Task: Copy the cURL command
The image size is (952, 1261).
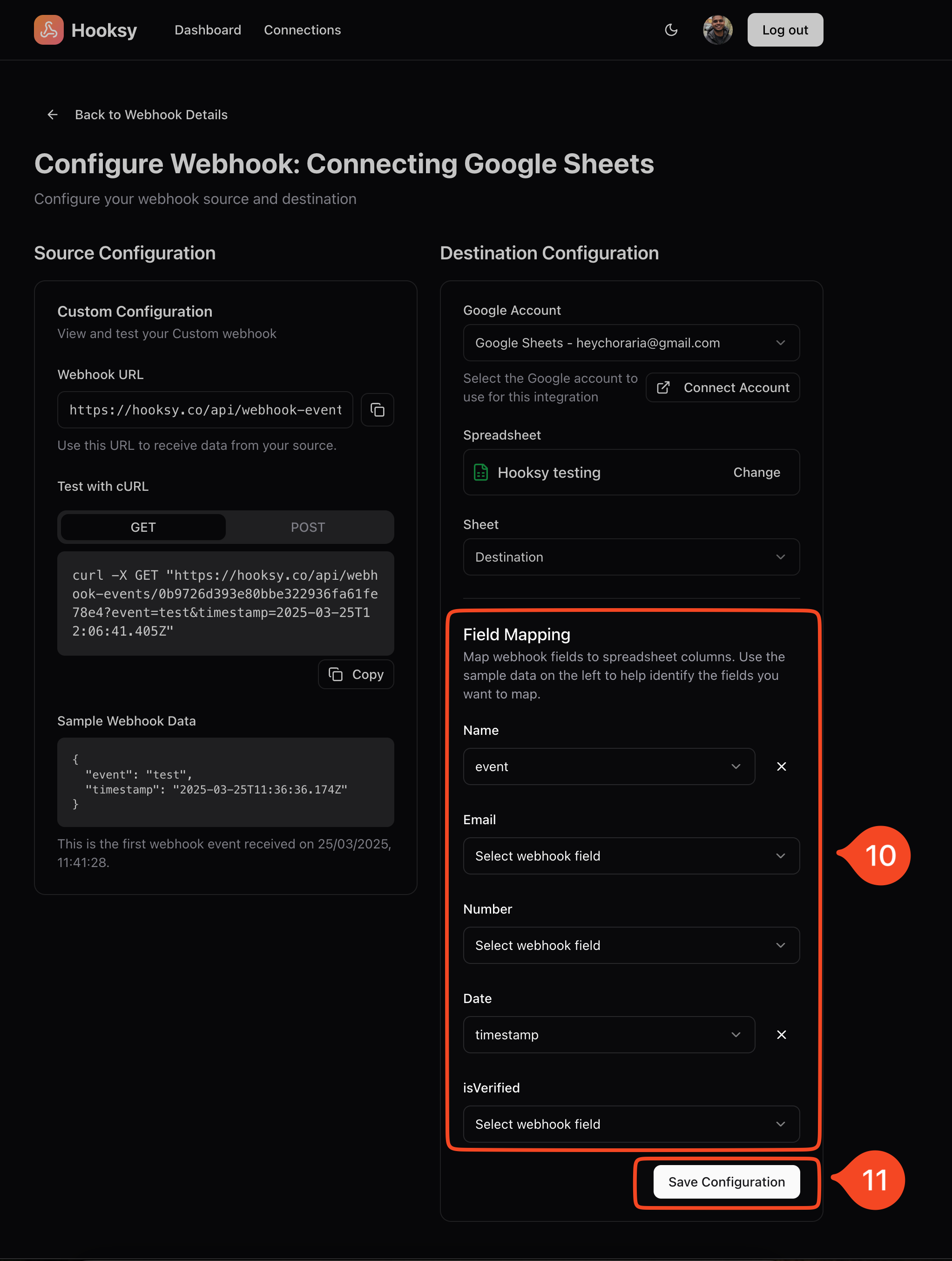Action: (x=356, y=674)
